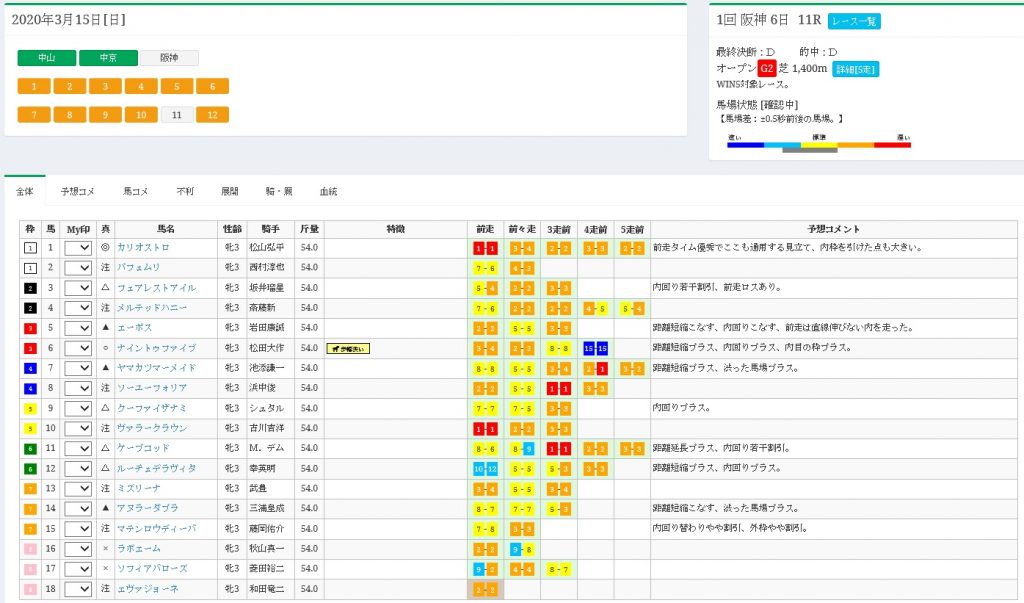Screen dimensions: 1024x603
Task: Click the white frame 1 icon for カリオストロ
Action: (30, 248)
